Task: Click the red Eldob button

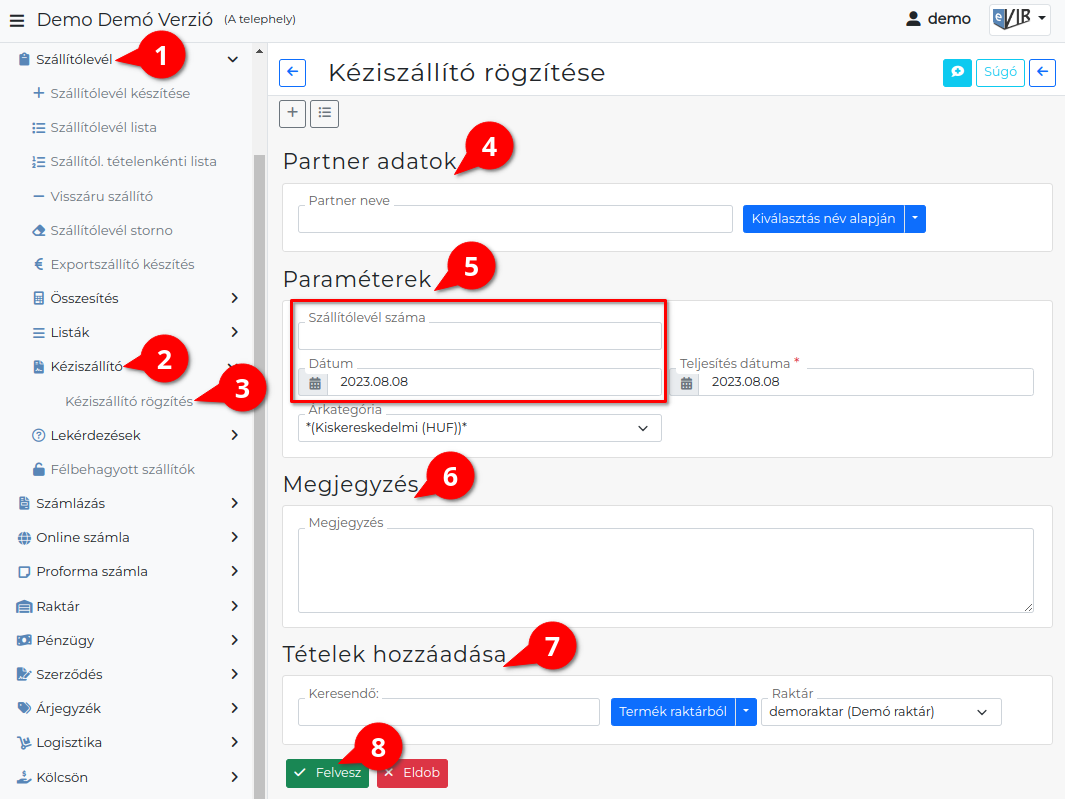Action: tap(412, 773)
